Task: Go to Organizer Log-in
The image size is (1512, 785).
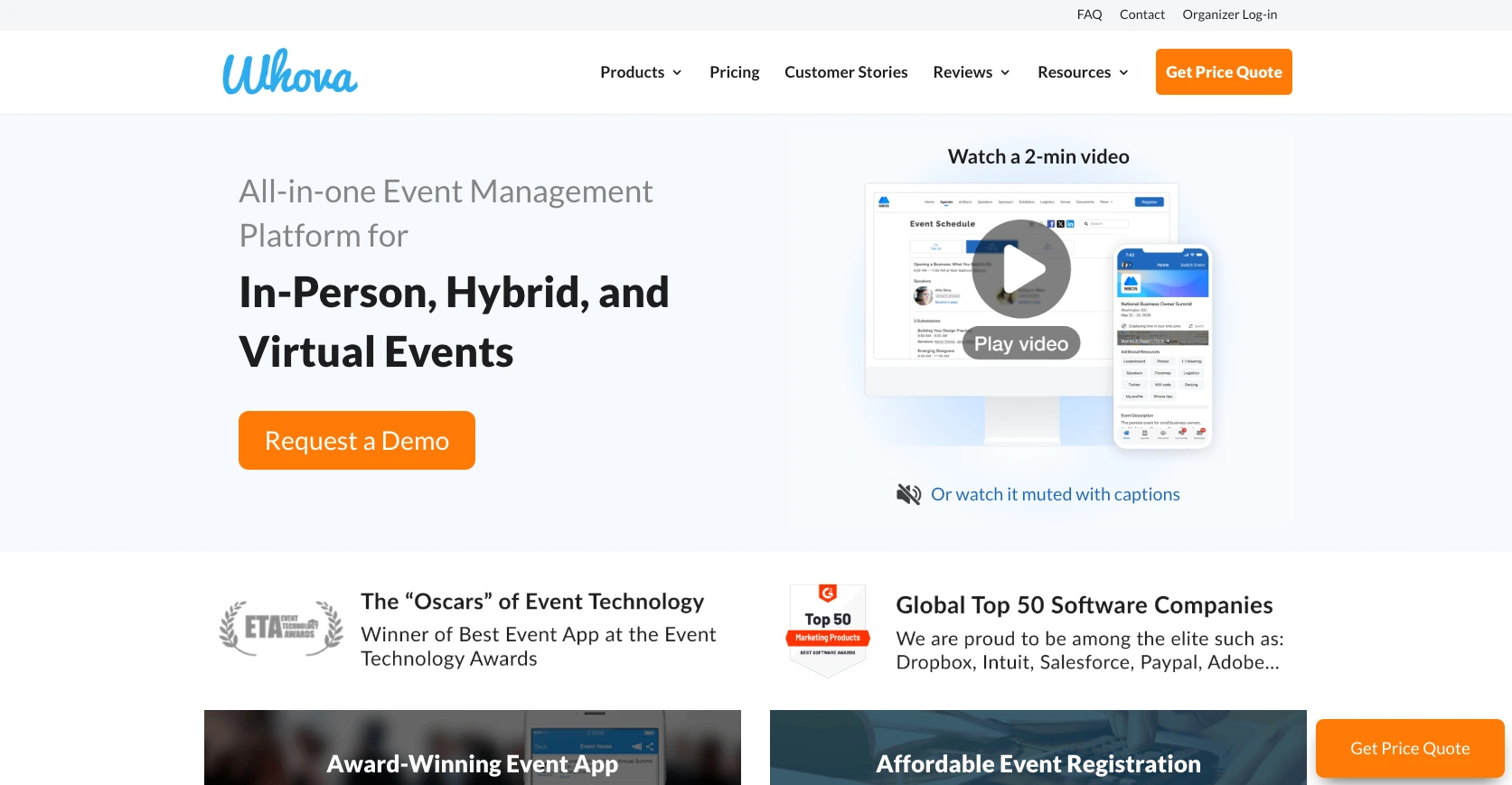Action: click(x=1230, y=14)
